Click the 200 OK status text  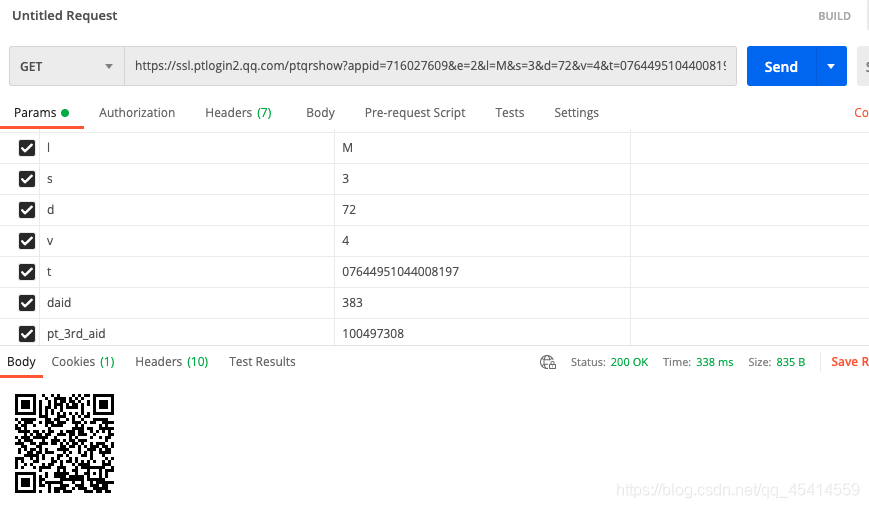coord(629,362)
